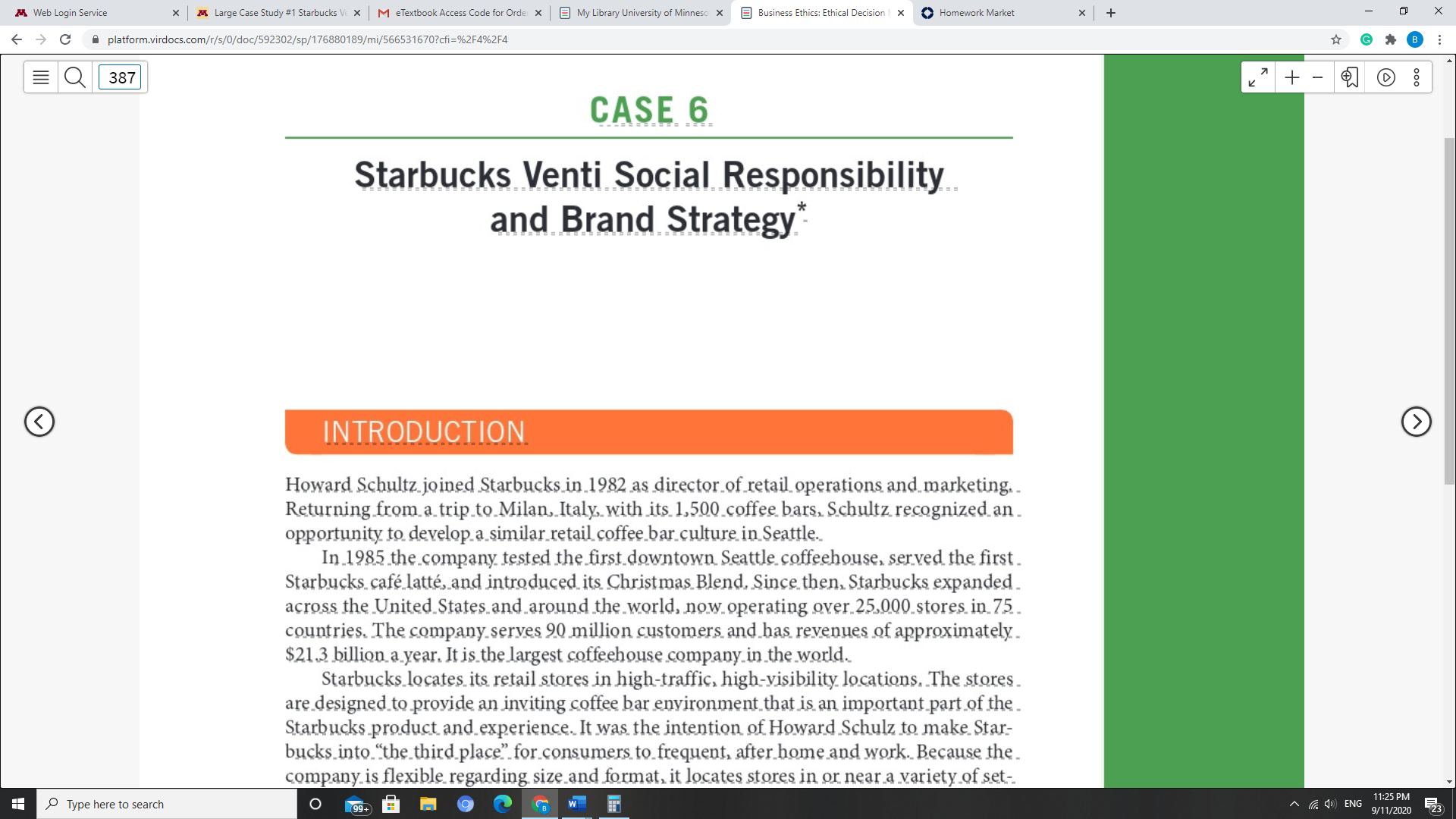The width and height of the screenshot is (1456, 819).
Task: Open the Calculator app in taskbar
Action: pos(614,804)
